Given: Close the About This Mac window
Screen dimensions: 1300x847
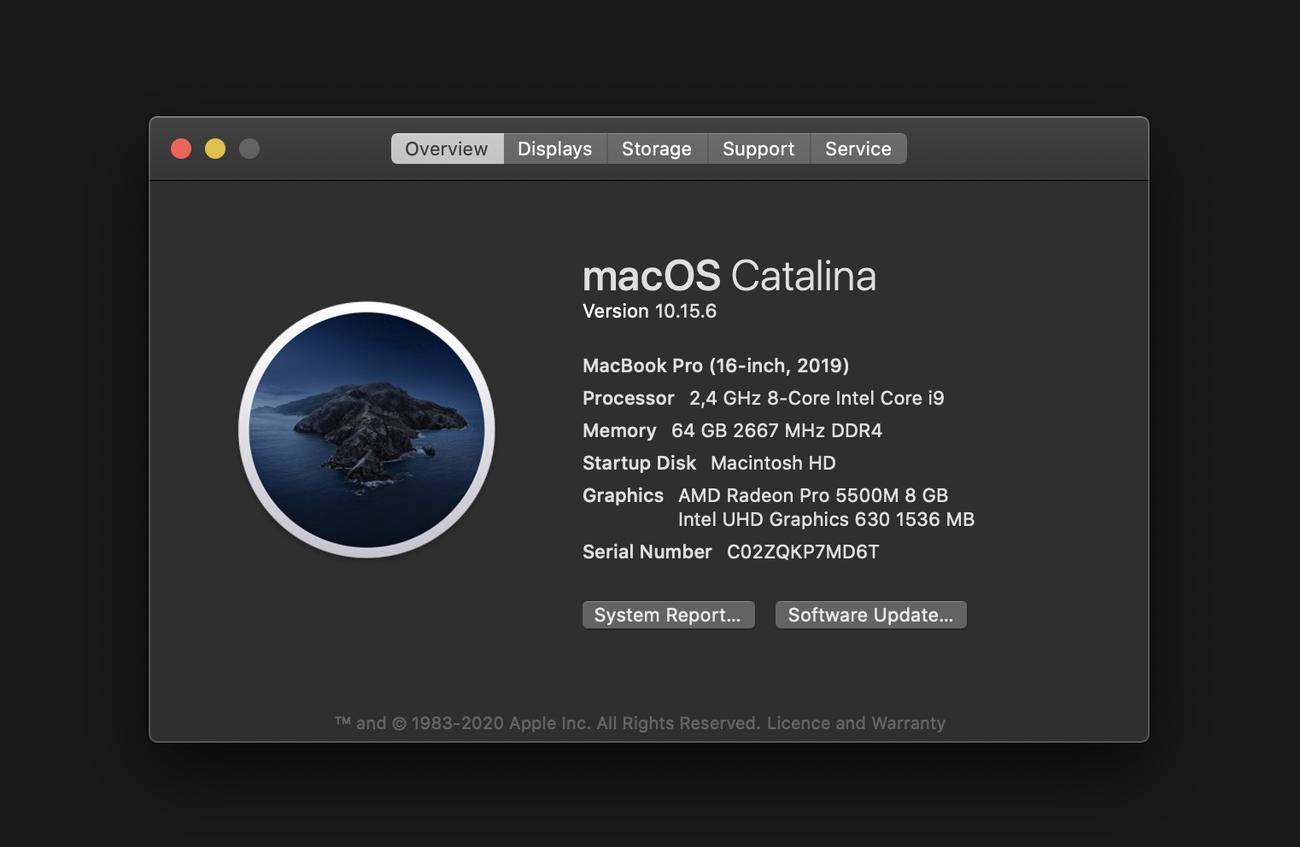Looking at the screenshot, I should pyautogui.click(x=181, y=149).
